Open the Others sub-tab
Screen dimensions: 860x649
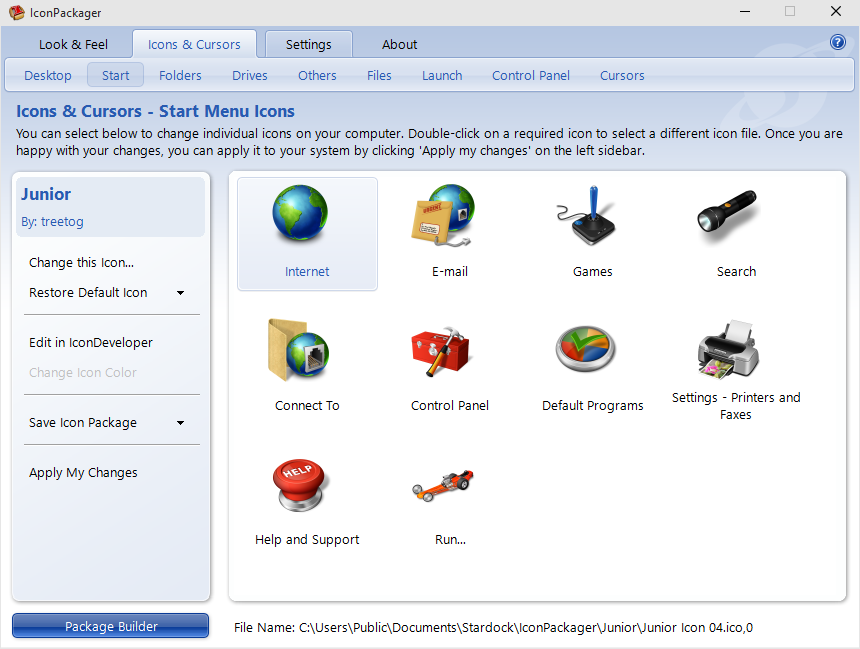coord(317,75)
